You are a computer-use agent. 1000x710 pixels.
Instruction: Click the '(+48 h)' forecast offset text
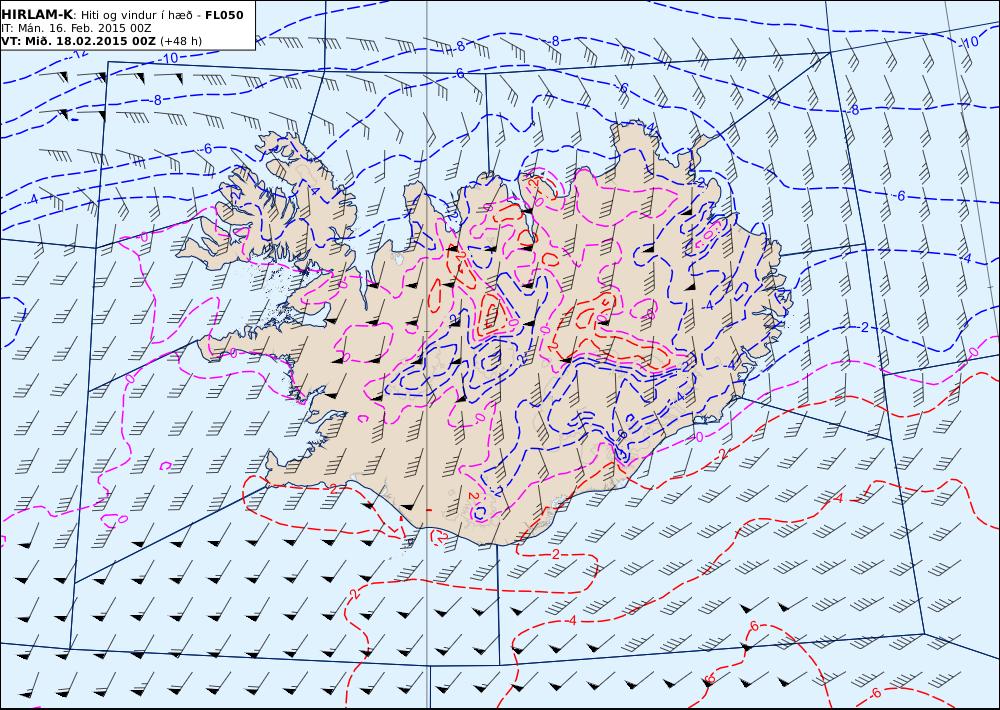180,41
